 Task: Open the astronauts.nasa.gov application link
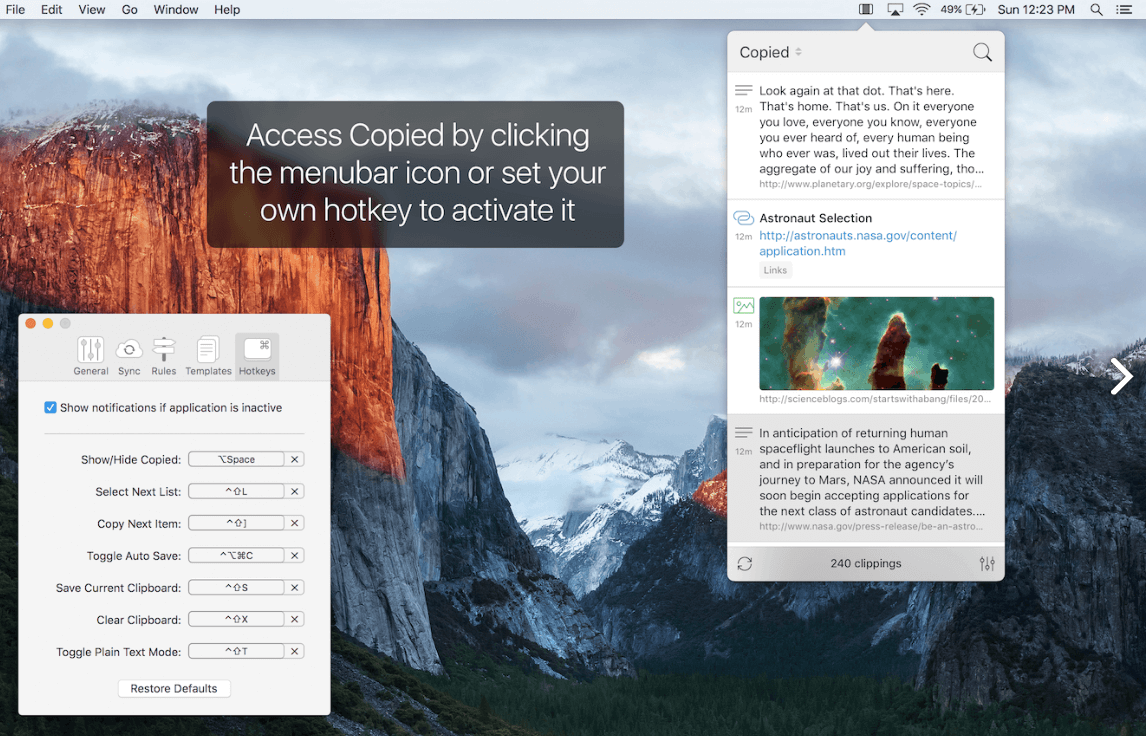(x=857, y=243)
